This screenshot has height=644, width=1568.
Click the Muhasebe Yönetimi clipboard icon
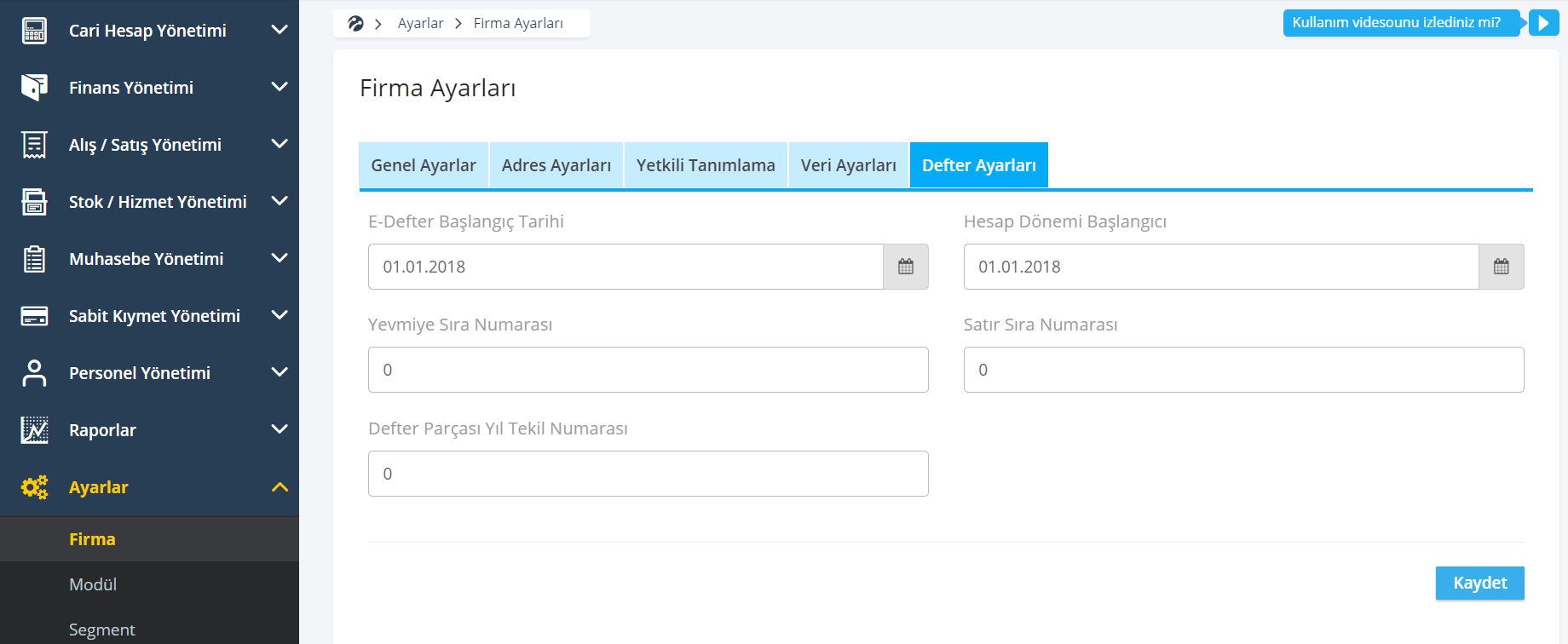34,259
